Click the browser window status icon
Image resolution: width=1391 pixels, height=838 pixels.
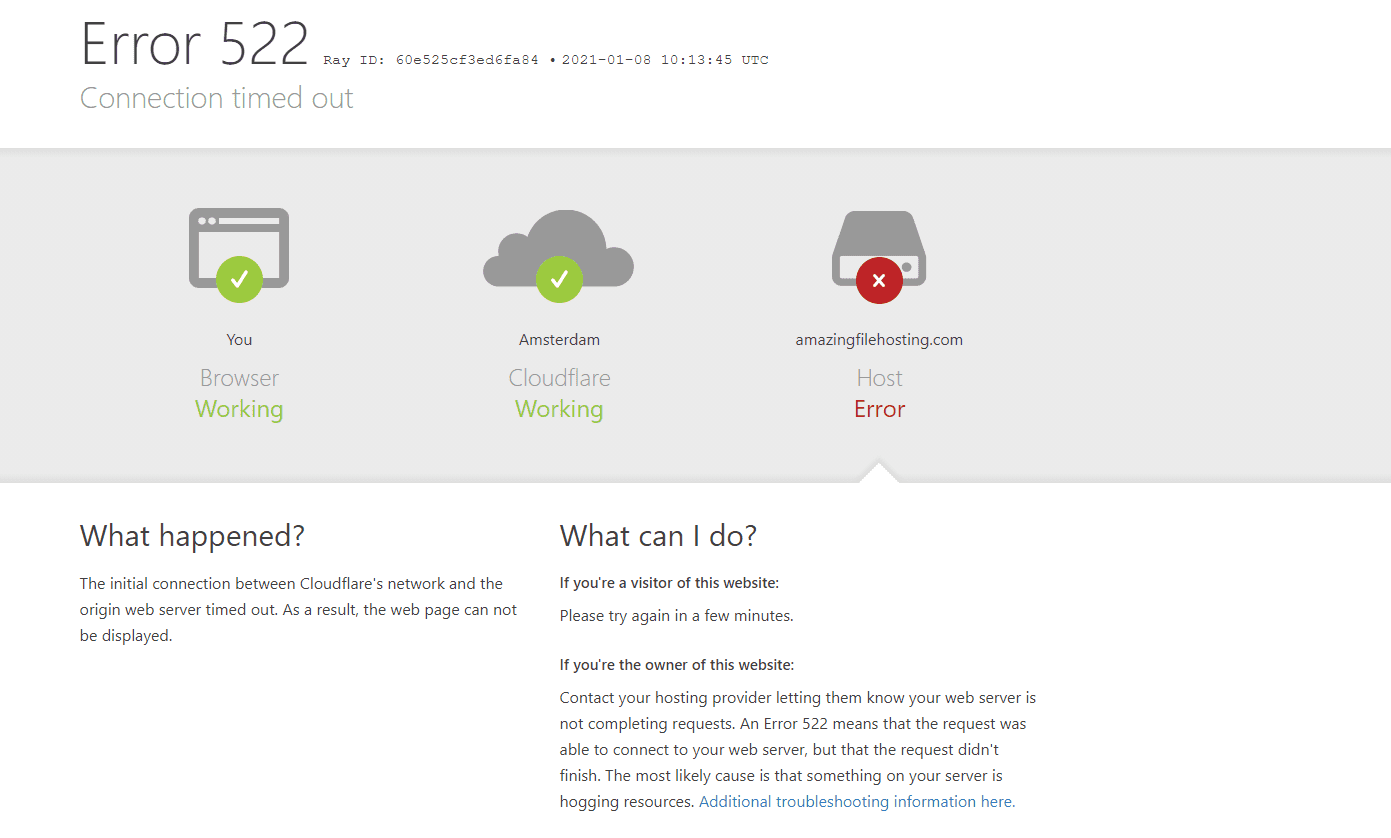(239, 255)
